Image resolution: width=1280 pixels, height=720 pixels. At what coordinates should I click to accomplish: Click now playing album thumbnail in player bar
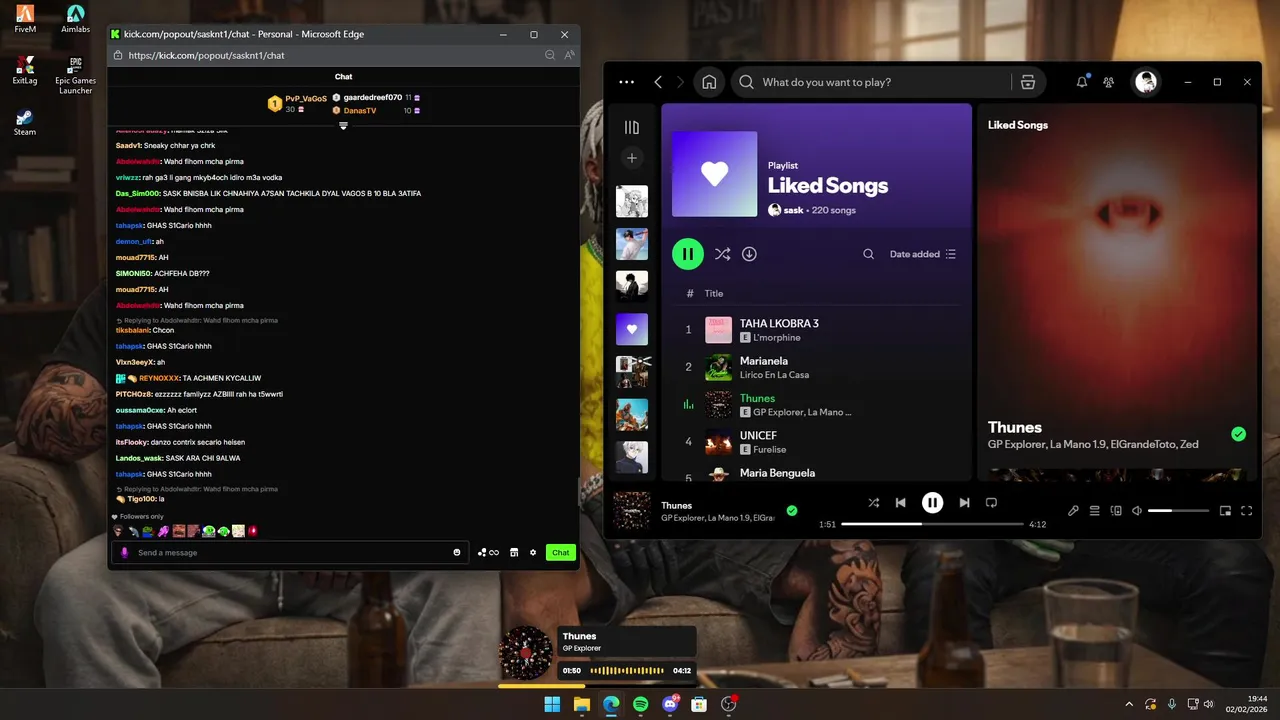coord(632,510)
